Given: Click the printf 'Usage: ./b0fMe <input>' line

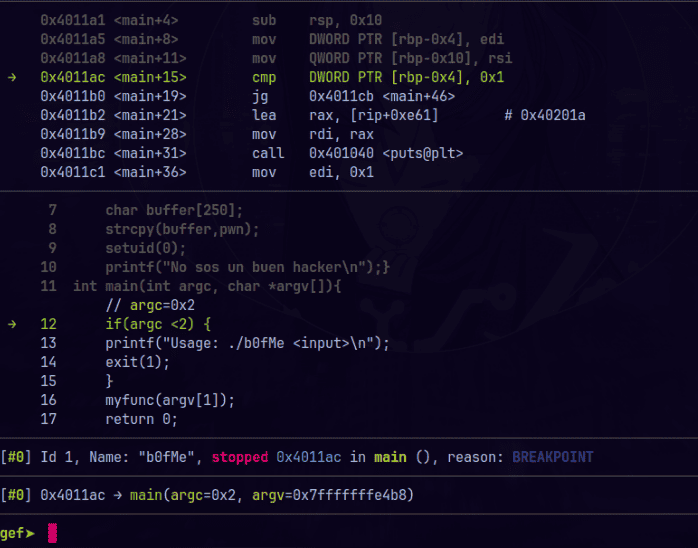Looking at the screenshot, I should (x=248, y=343).
